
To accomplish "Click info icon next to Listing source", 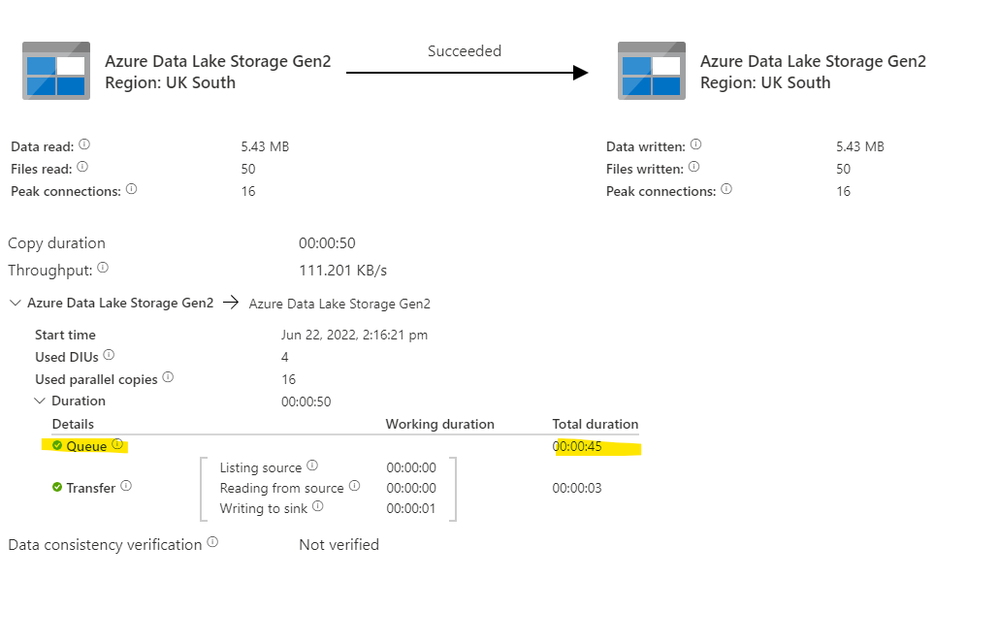I will [x=312, y=466].
